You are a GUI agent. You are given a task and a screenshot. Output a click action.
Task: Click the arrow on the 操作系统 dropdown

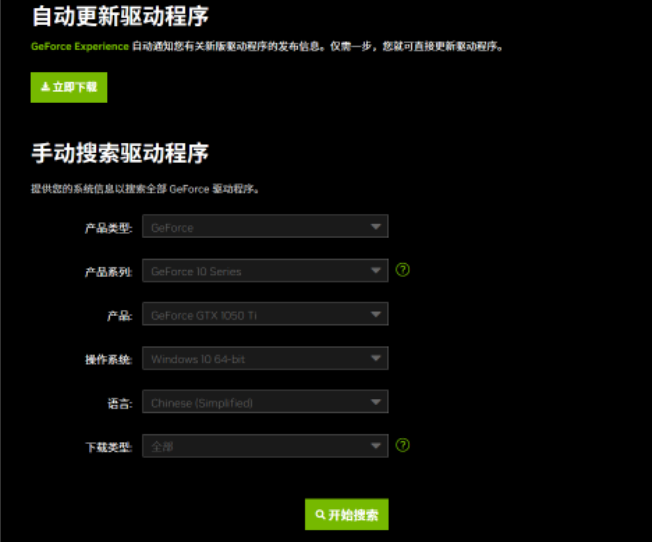tap(376, 358)
